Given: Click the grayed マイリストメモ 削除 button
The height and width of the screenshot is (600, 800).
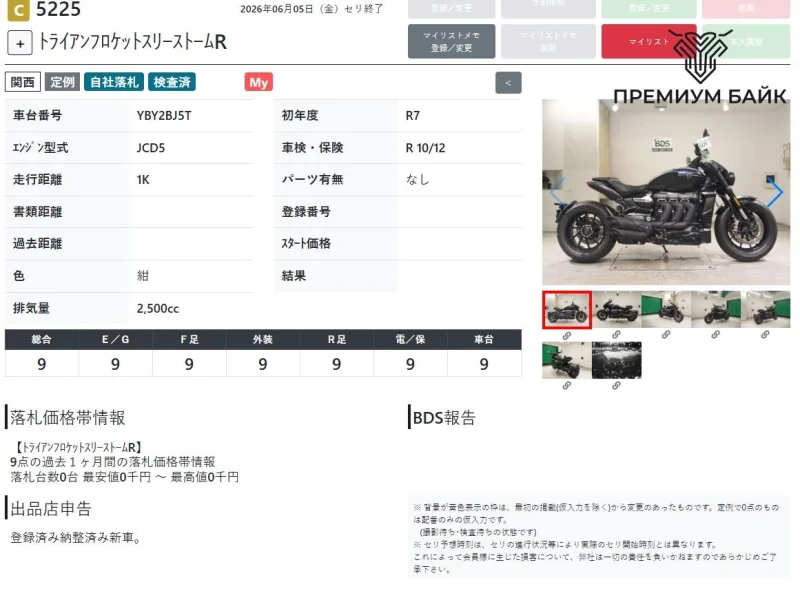Looking at the screenshot, I should (x=548, y=41).
